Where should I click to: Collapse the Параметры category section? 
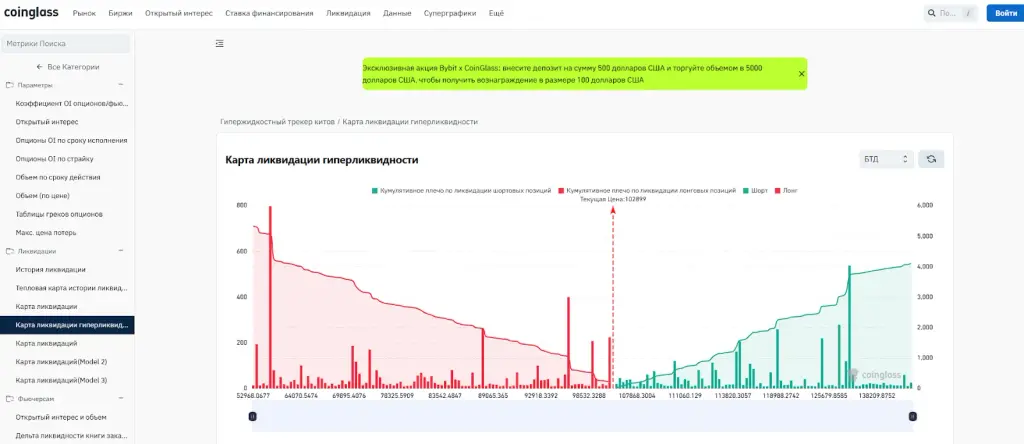(120, 85)
